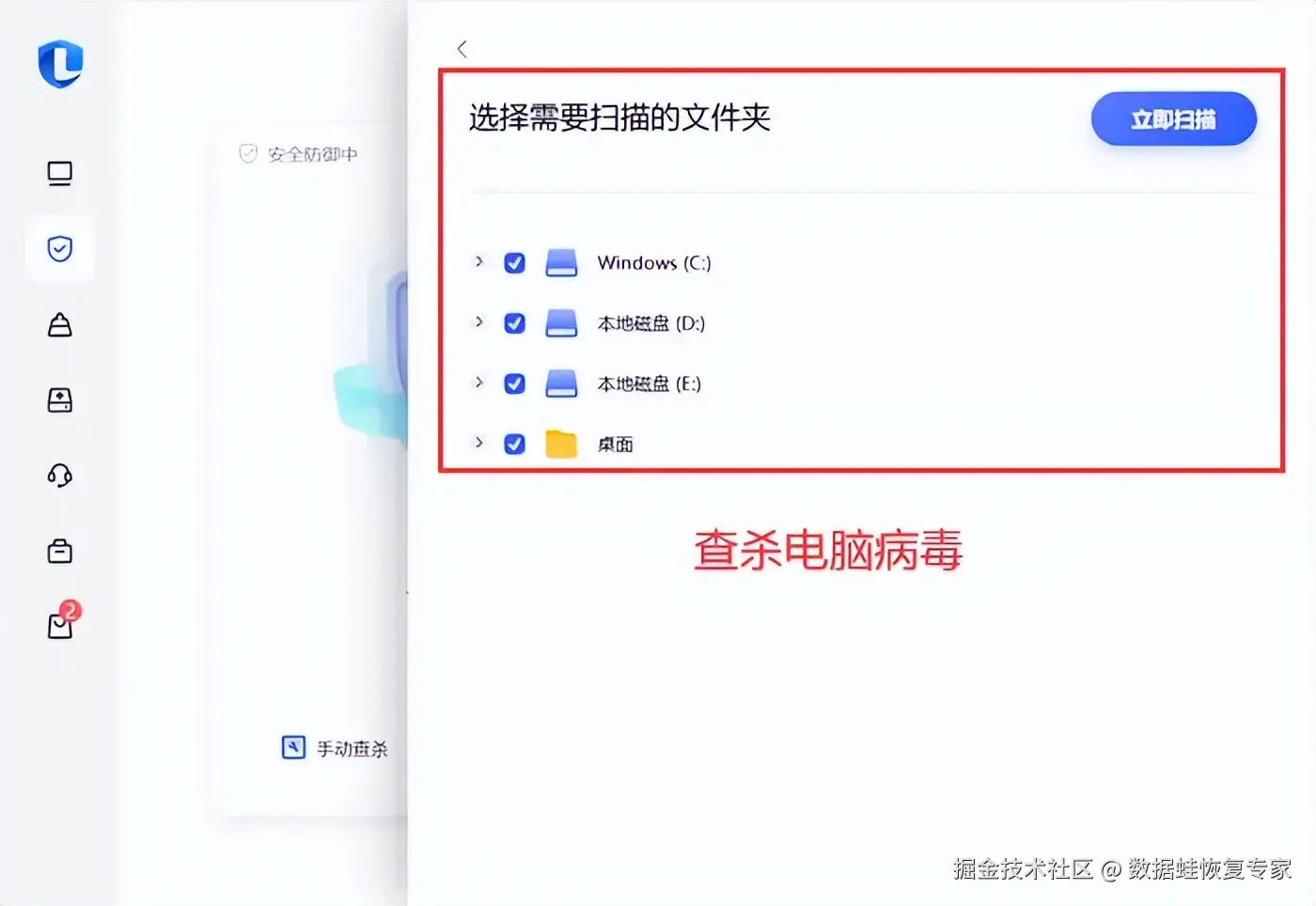Open the headset customer support icon
The width and height of the screenshot is (1316, 906).
60,476
